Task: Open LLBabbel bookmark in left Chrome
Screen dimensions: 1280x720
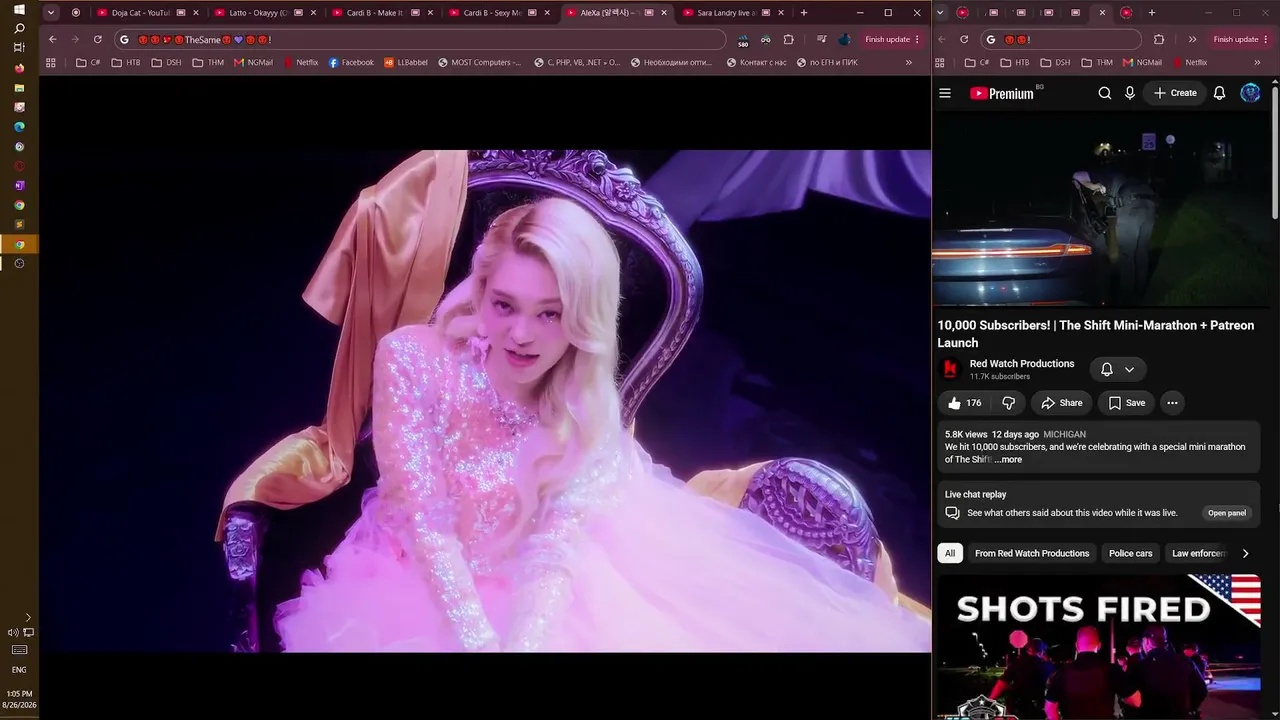Action: (x=406, y=62)
